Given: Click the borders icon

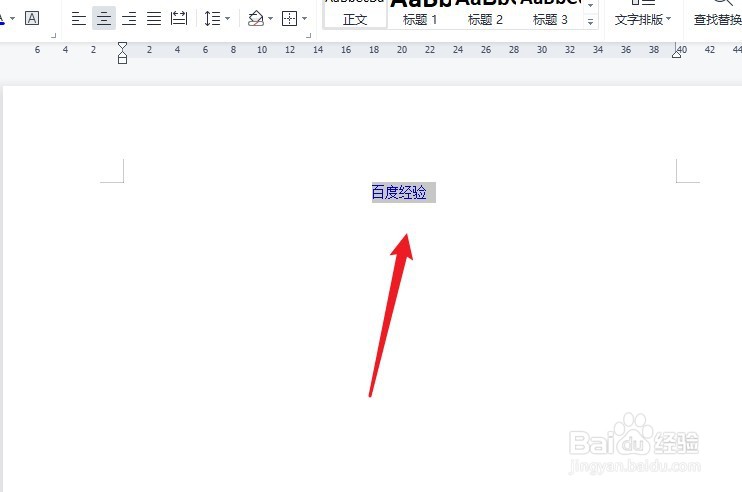Looking at the screenshot, I should coord(289,19).
